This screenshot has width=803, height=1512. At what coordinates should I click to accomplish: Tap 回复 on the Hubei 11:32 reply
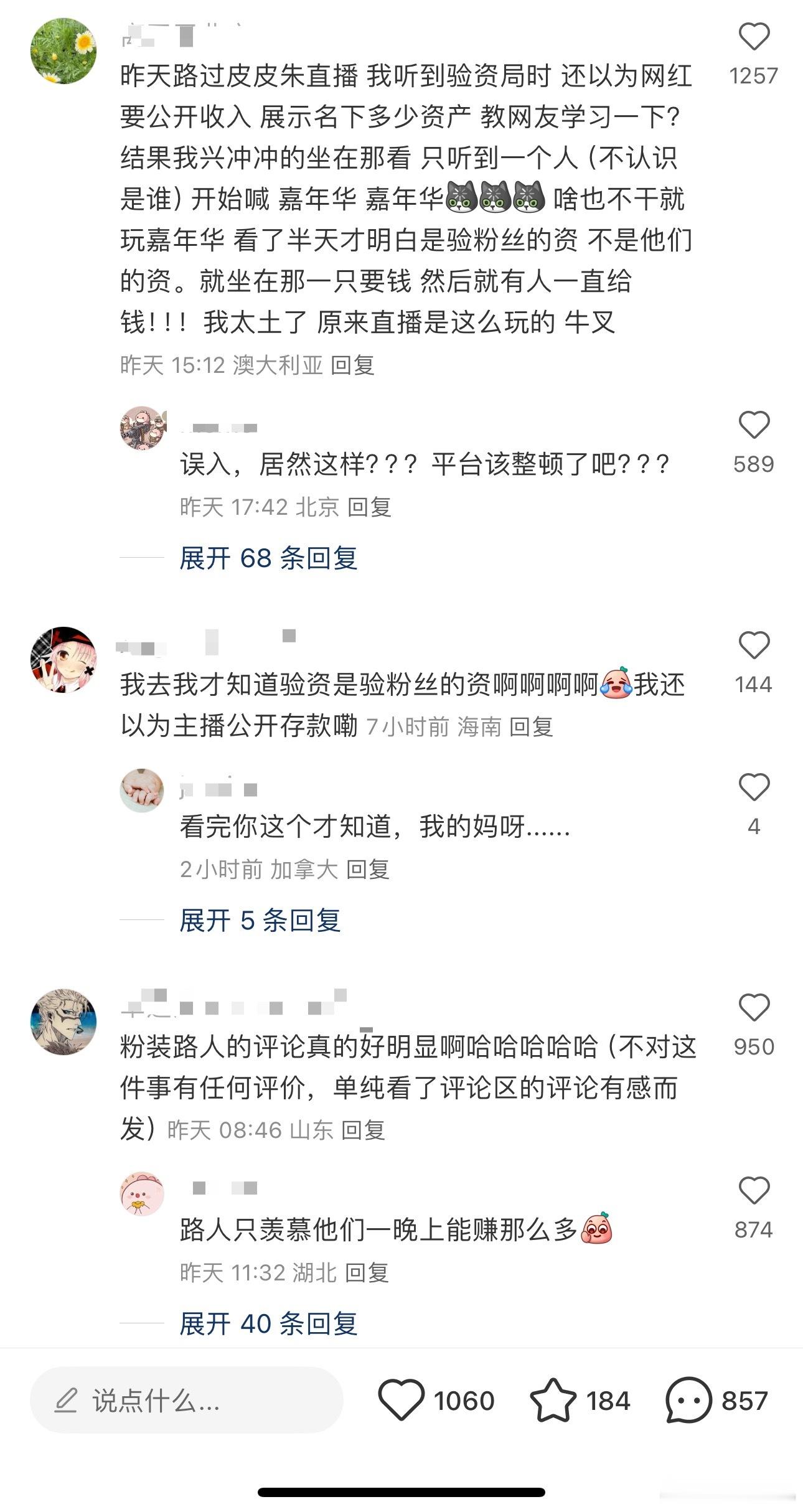tap(367, 1272)
